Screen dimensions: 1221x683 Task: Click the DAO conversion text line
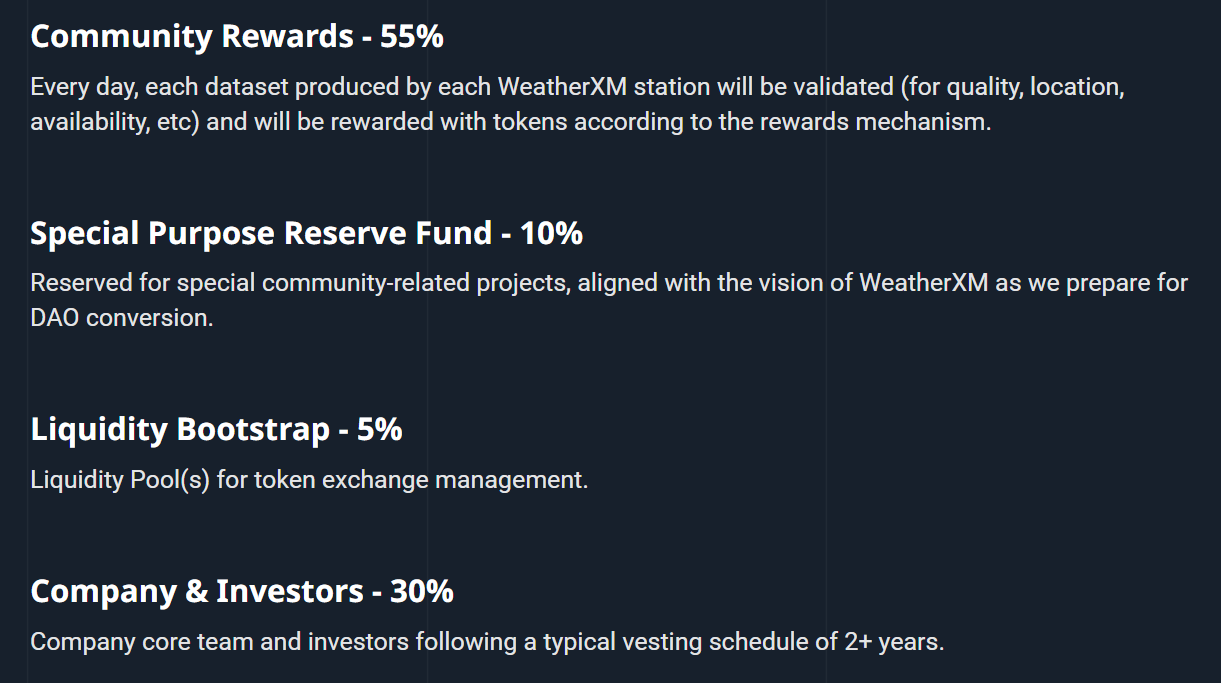(x=122, y=319)
